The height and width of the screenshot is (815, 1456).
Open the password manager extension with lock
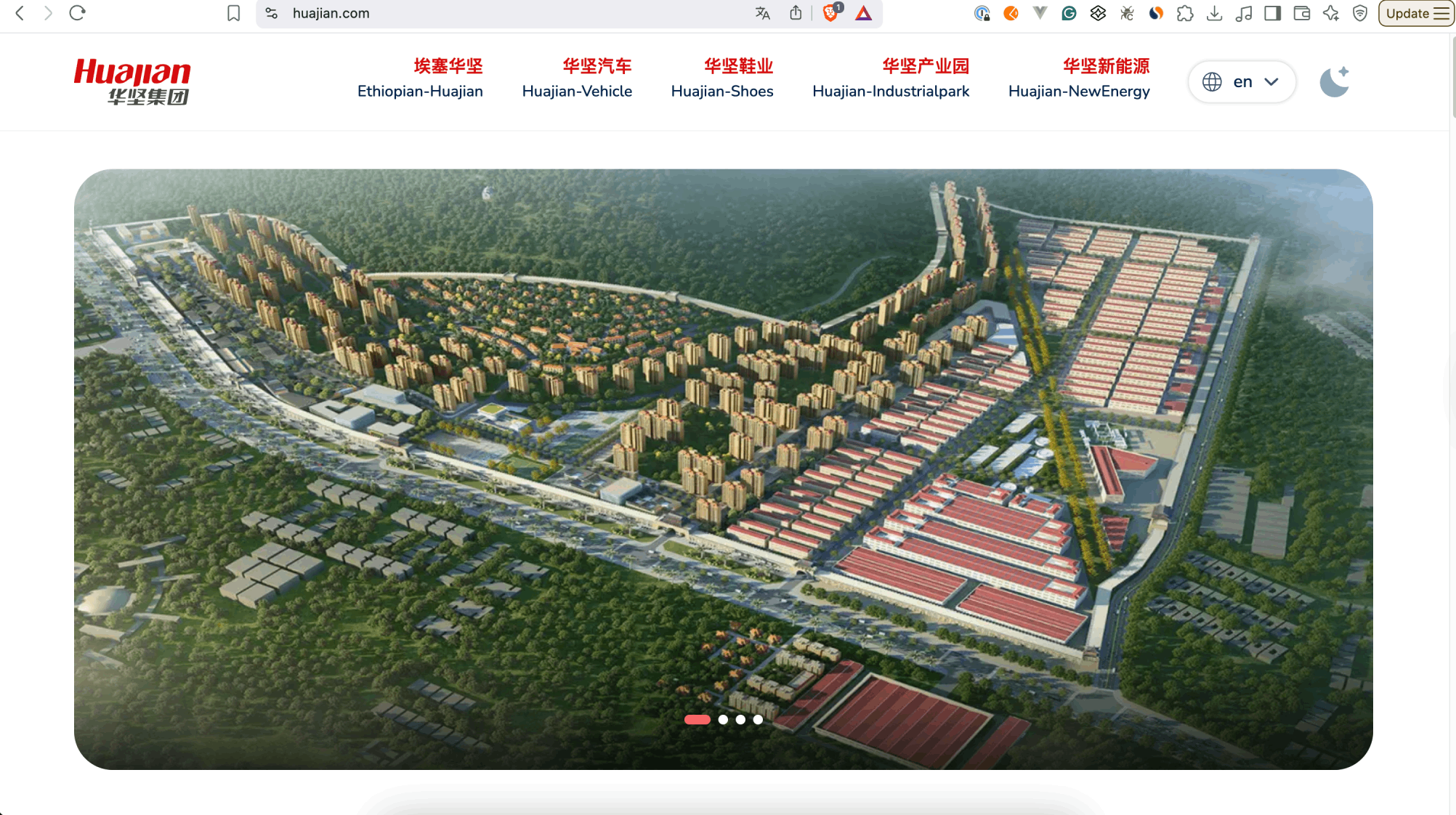[982, 13]
